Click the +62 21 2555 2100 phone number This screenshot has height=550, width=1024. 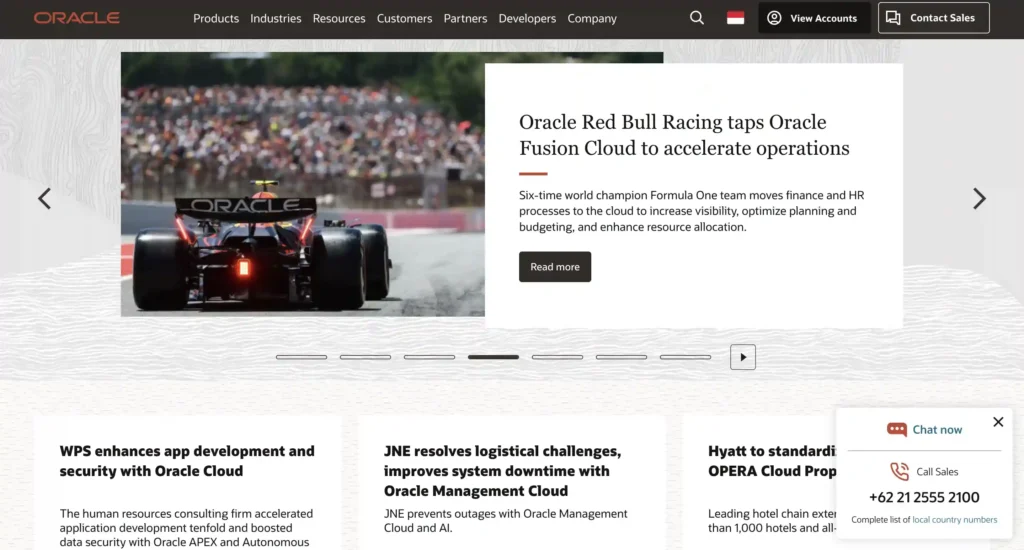[x=924, y=497]
